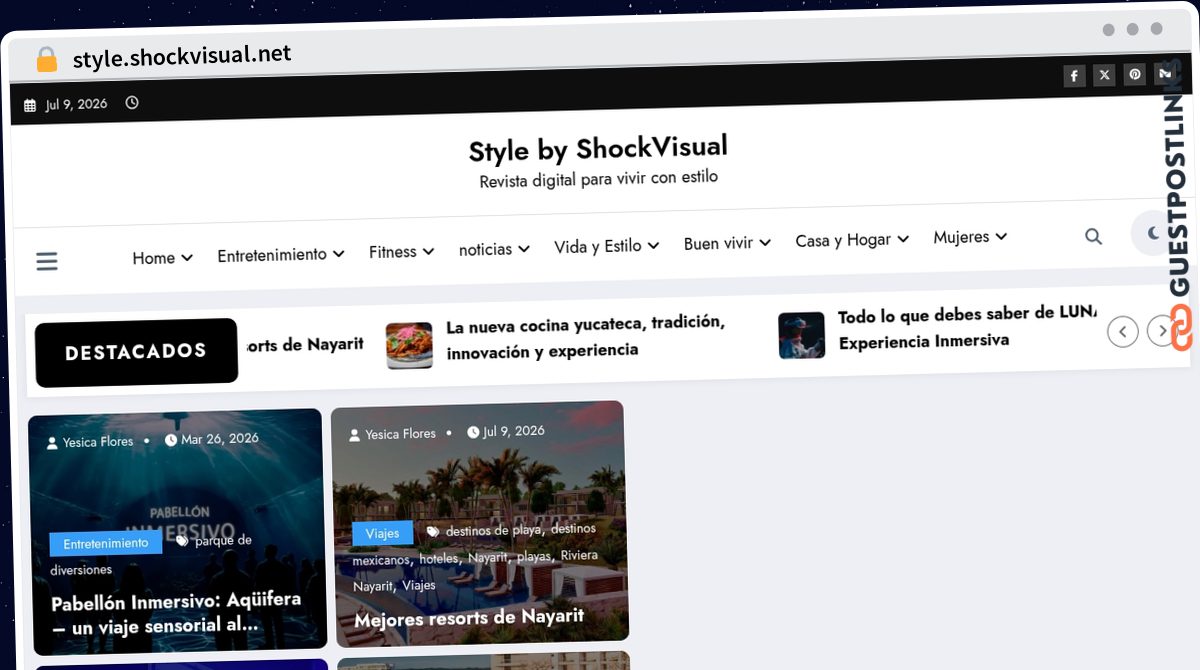Click 'Revista digital para vivir con estilo' tagline
1200x670 pixels.
tap(599, 179)
